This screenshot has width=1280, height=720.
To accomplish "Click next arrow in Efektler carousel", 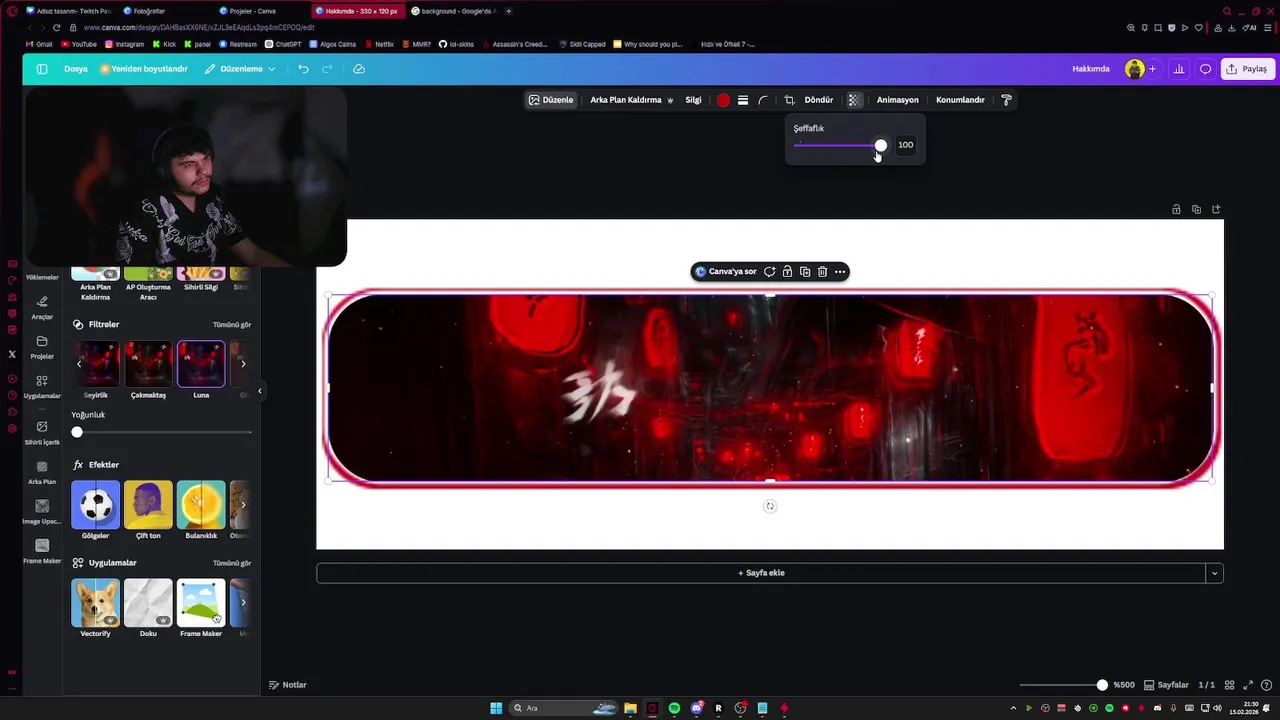I will tap(243, 505).
